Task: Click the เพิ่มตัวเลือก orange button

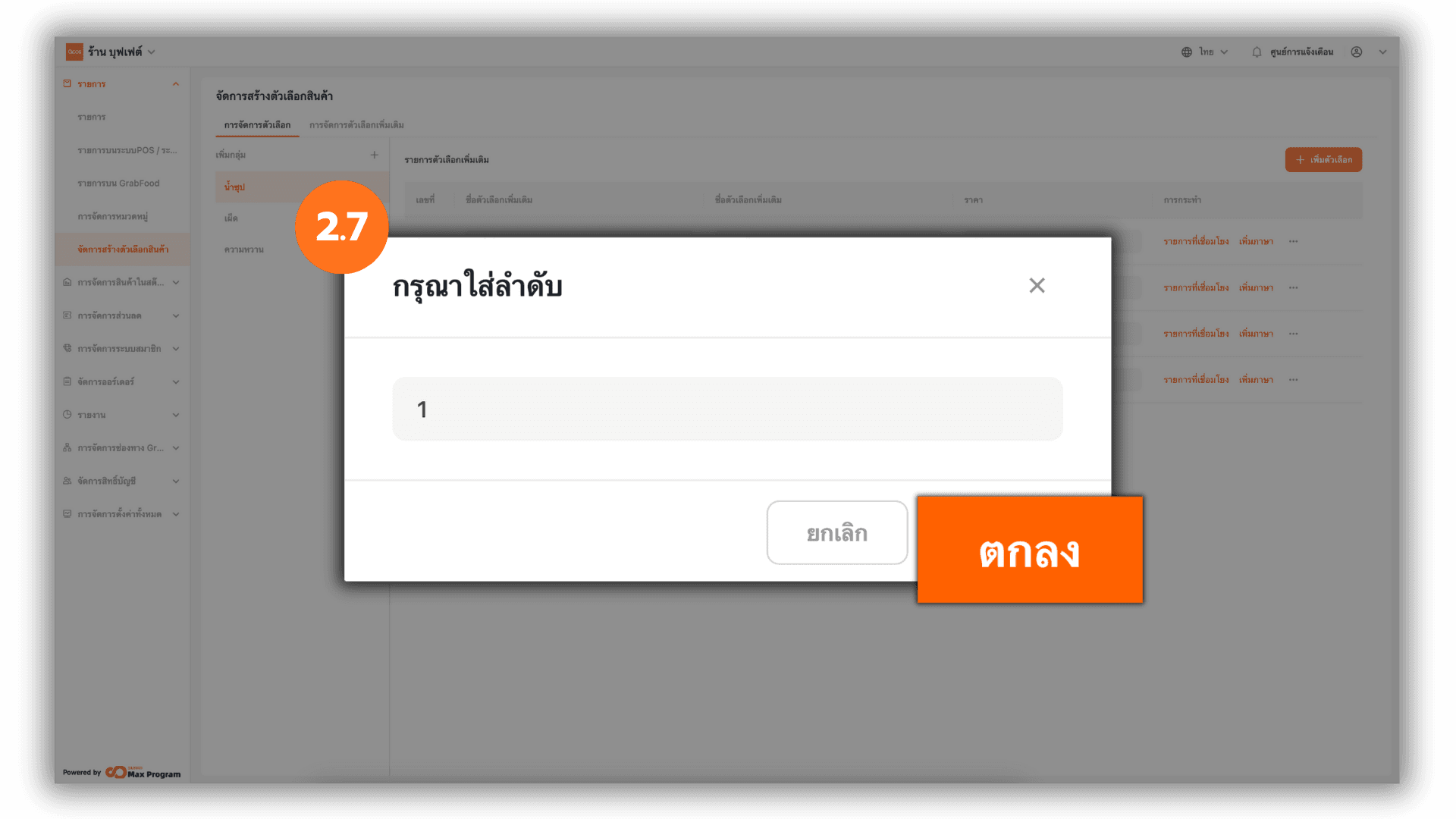Action: click(1323, 159)
